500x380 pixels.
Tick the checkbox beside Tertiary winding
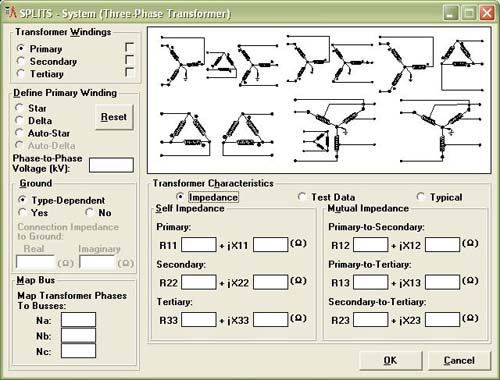click(x=129, y=72)
